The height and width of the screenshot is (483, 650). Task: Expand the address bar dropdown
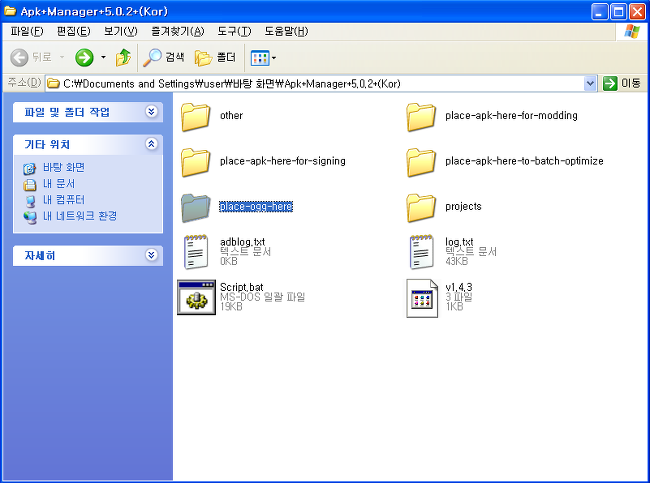pos(590,84)
